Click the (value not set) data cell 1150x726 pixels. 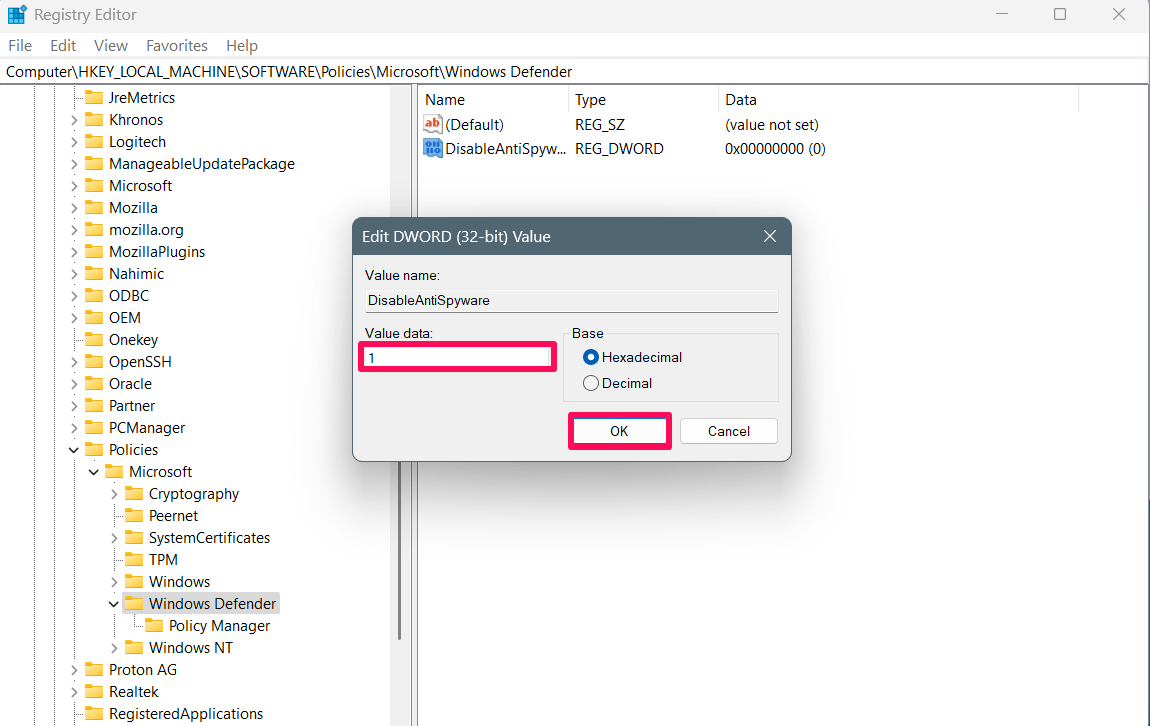772,125
